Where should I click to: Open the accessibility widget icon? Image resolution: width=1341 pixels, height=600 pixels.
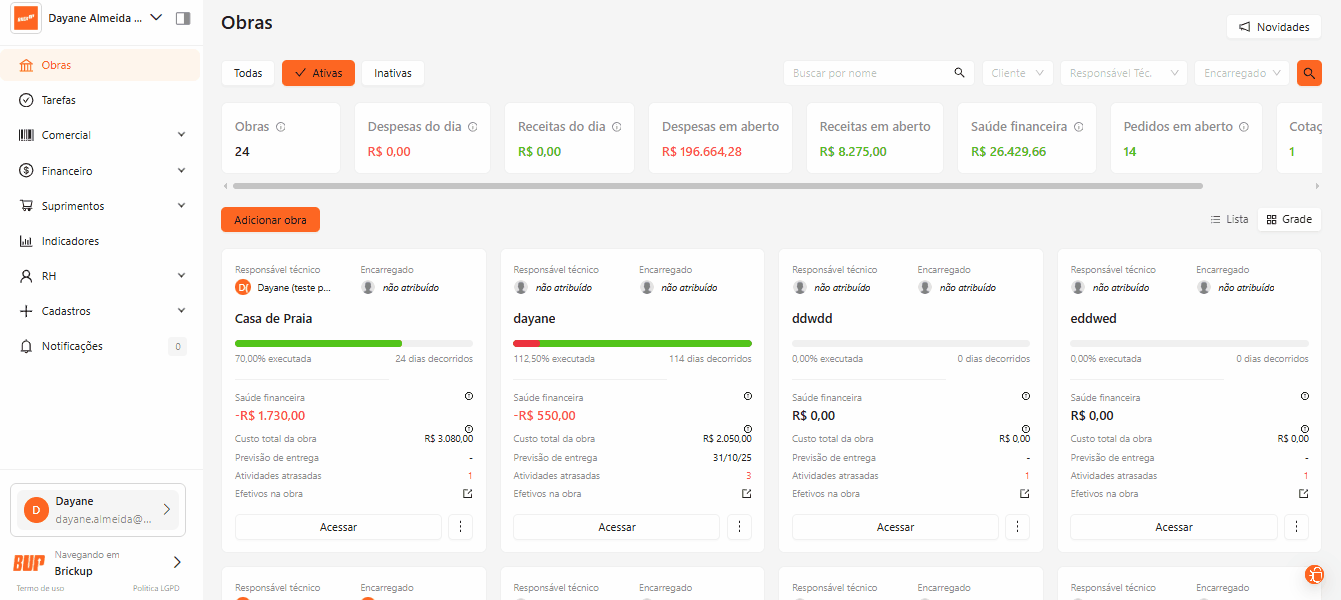pyautogui.click(x=1314, y=574)
